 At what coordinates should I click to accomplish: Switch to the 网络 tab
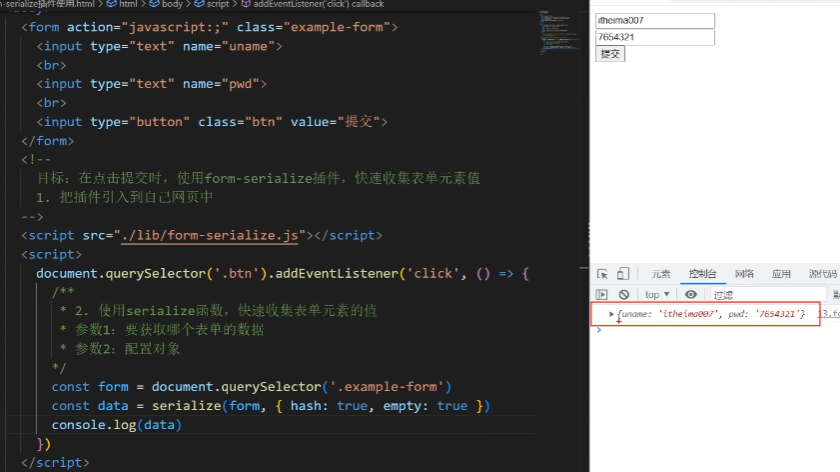coord(744,274)
